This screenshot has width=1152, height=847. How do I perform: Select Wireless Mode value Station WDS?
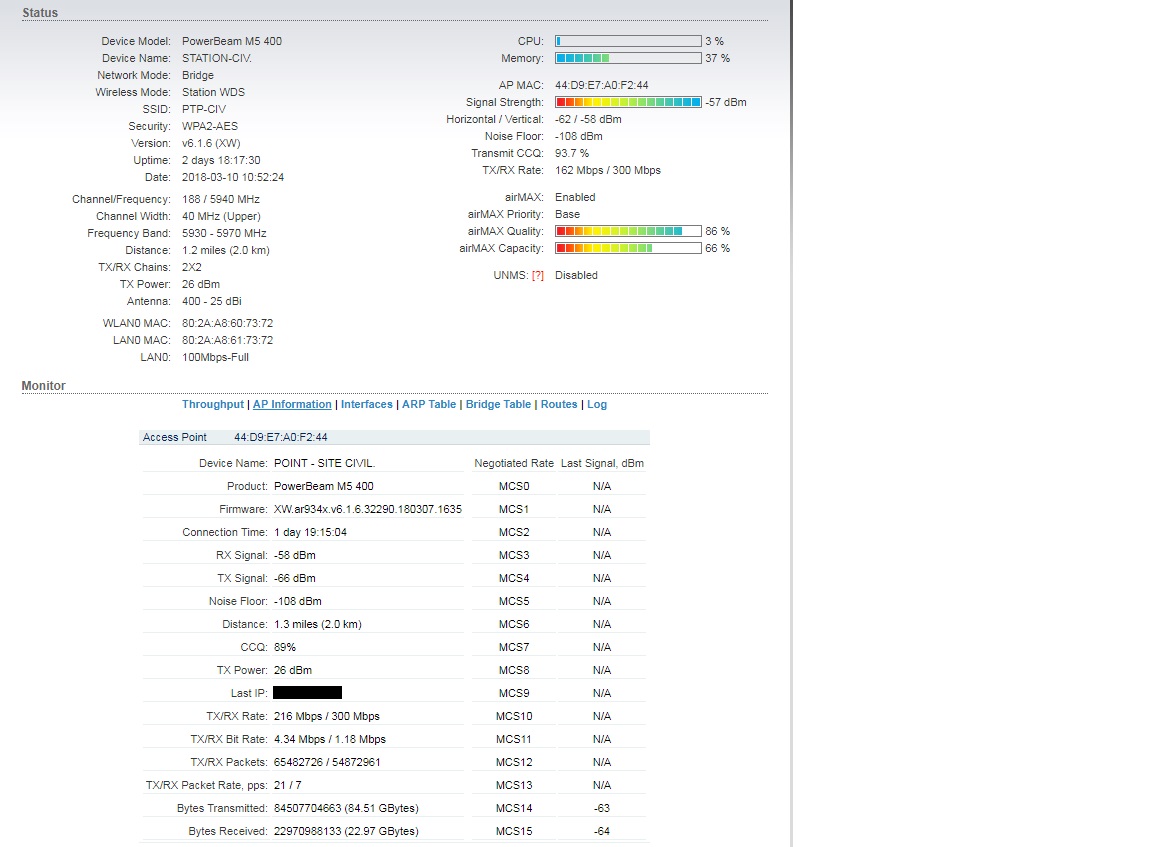tap(213, 92)
